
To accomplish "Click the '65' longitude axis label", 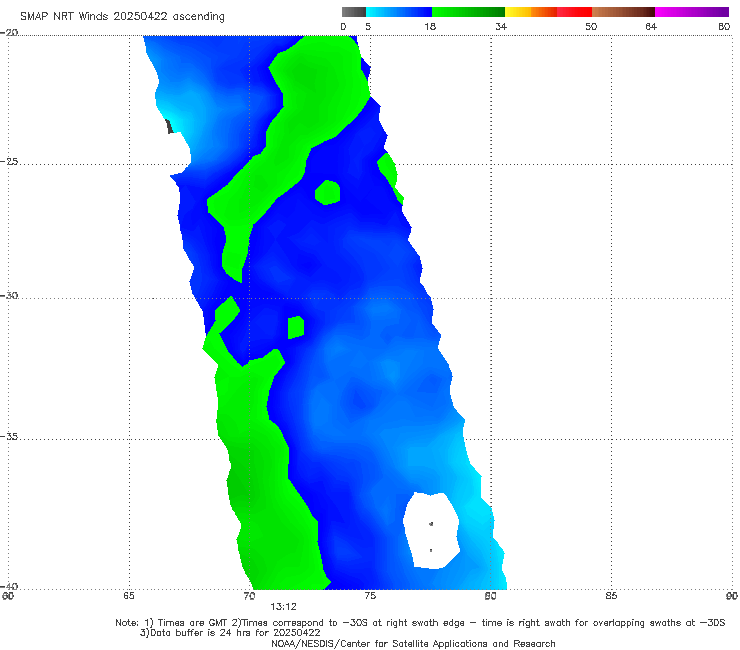I will click(129, 596).
